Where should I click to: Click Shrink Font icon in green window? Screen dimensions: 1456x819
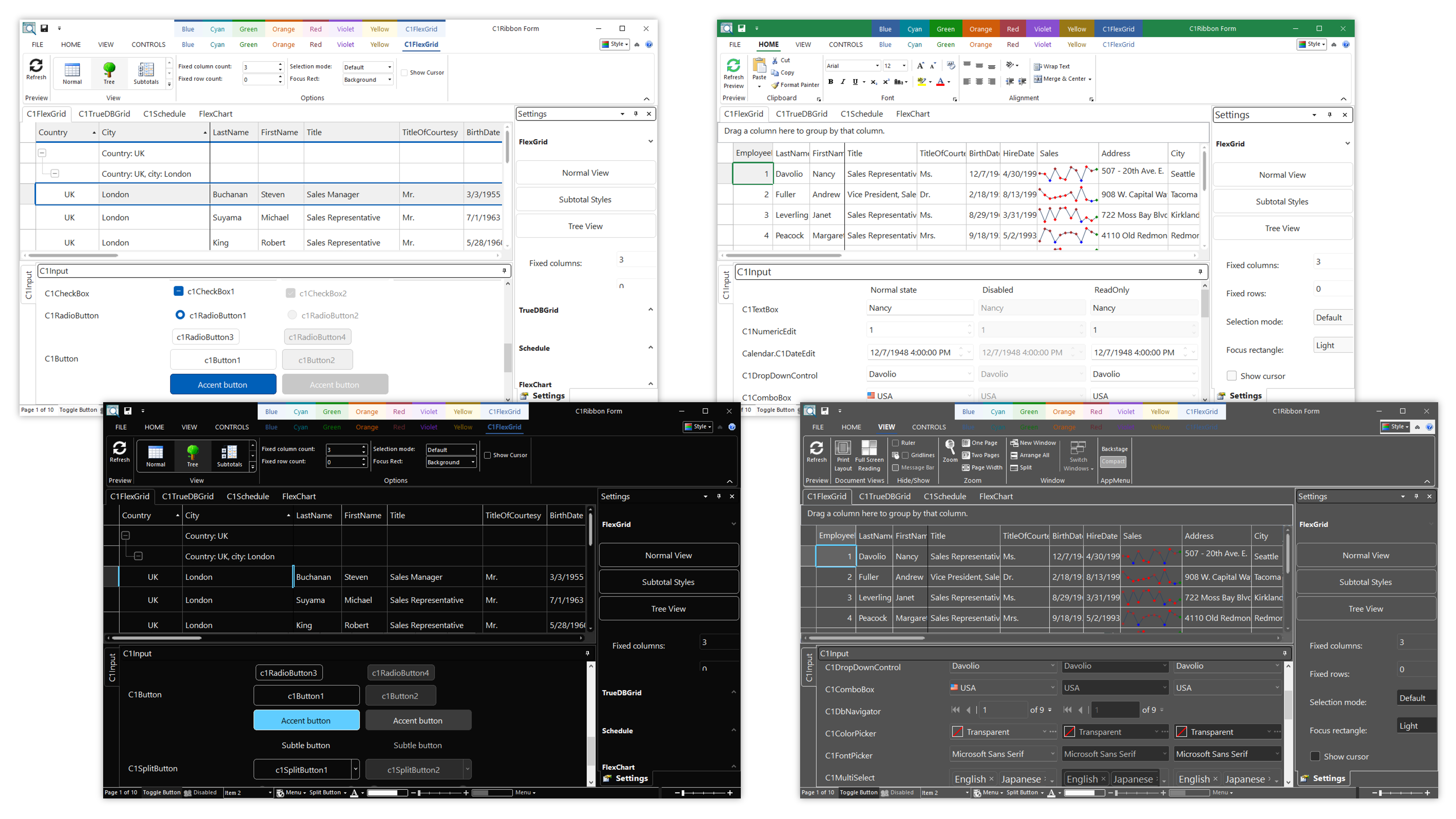(x=932, y=66)
